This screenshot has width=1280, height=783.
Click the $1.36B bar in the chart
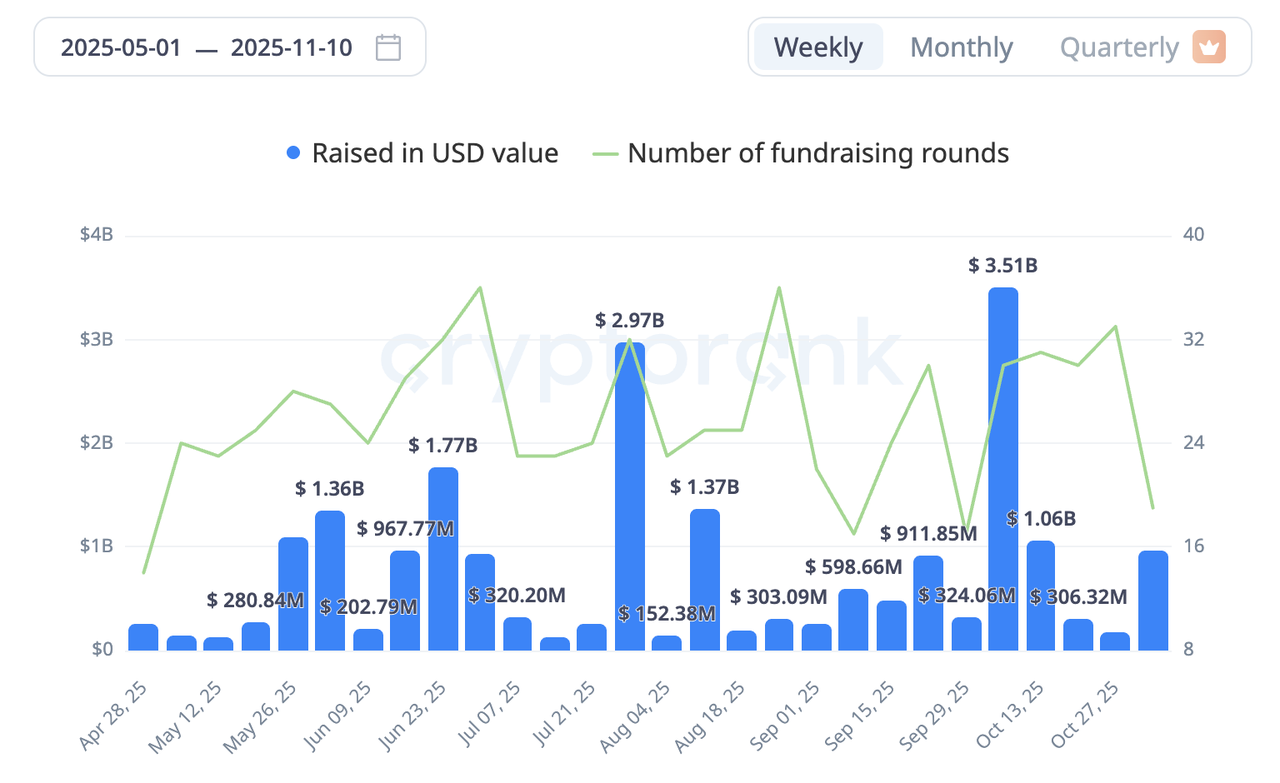pyautogui.click(x=330, y=580)
